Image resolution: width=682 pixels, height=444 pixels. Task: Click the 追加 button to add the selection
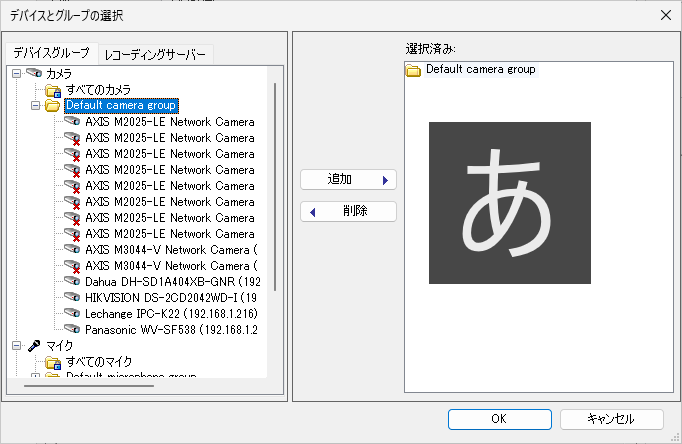[x=348, y=179]
